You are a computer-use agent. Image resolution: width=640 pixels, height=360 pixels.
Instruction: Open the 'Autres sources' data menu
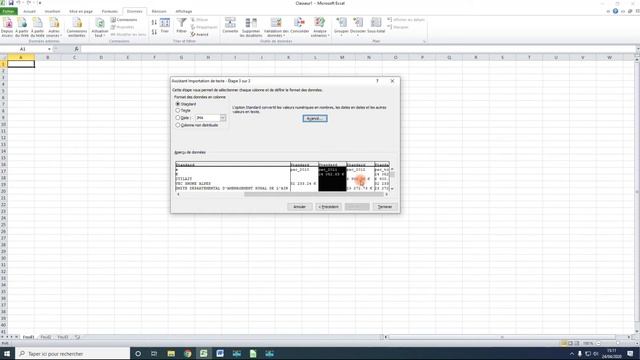coord(54,27)
